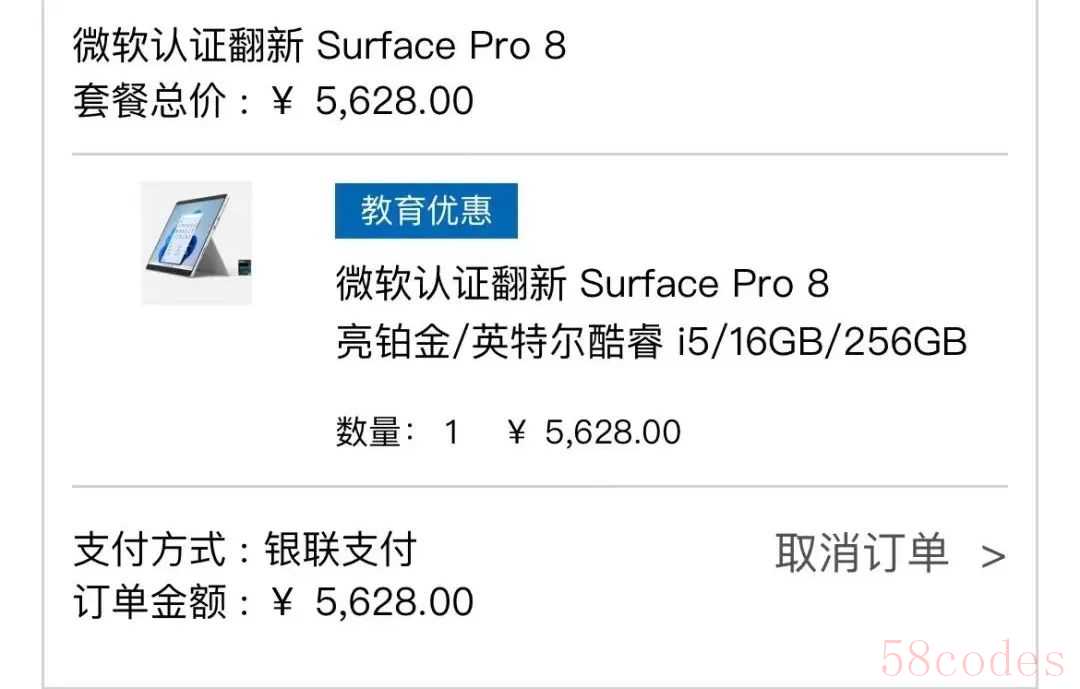Select the 银联支付 payment method text
Image resolution: width=1080 pixels, height=689 pixels.
point(340,550)
